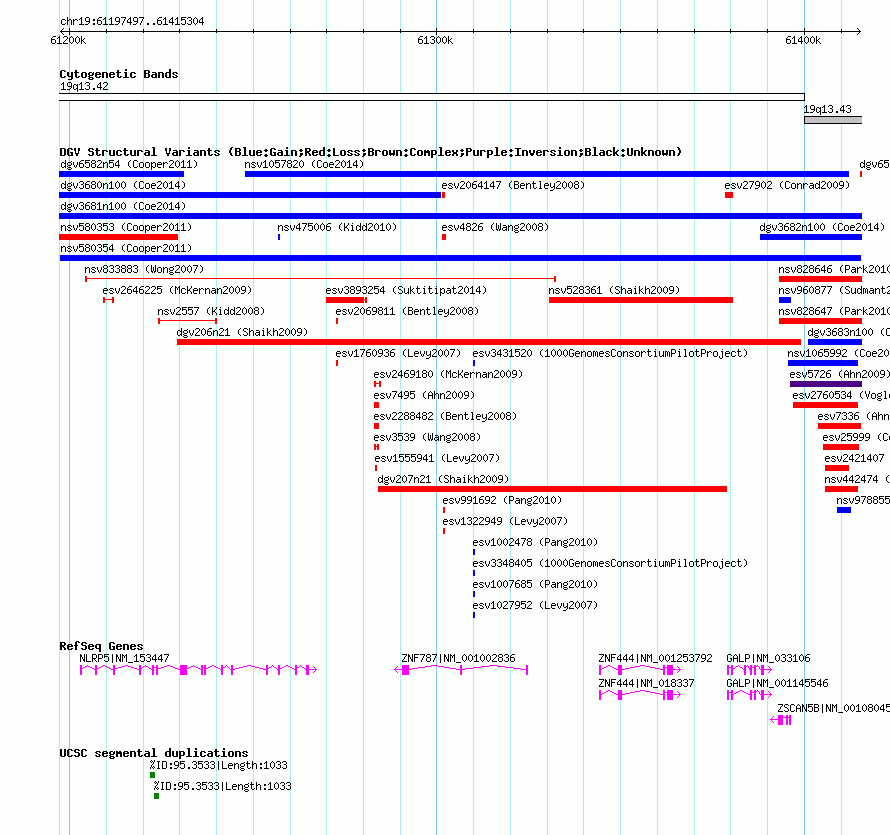Click the nsv960877 variant label
Viewport: 890px width, 835px height.
834,291
